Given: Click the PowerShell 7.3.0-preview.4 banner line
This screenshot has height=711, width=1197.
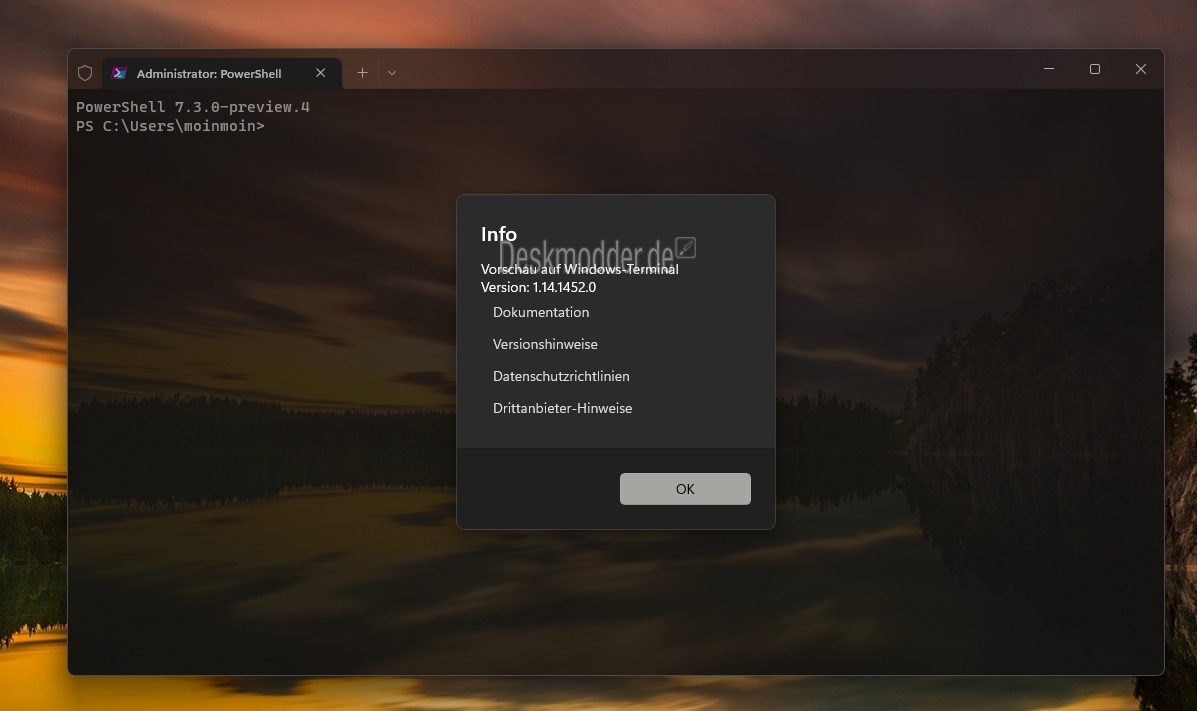Looking at the screenshot, I should tap(193, 107).
